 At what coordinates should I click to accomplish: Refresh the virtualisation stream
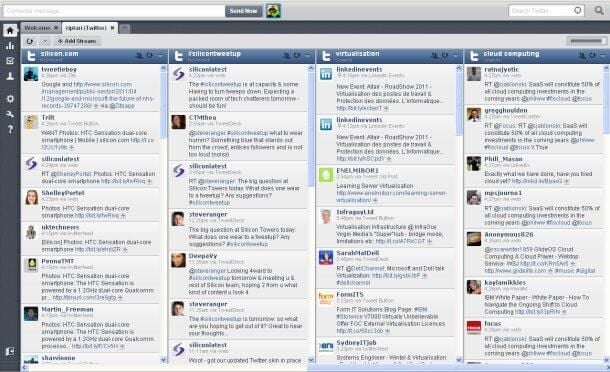(445, 56)
